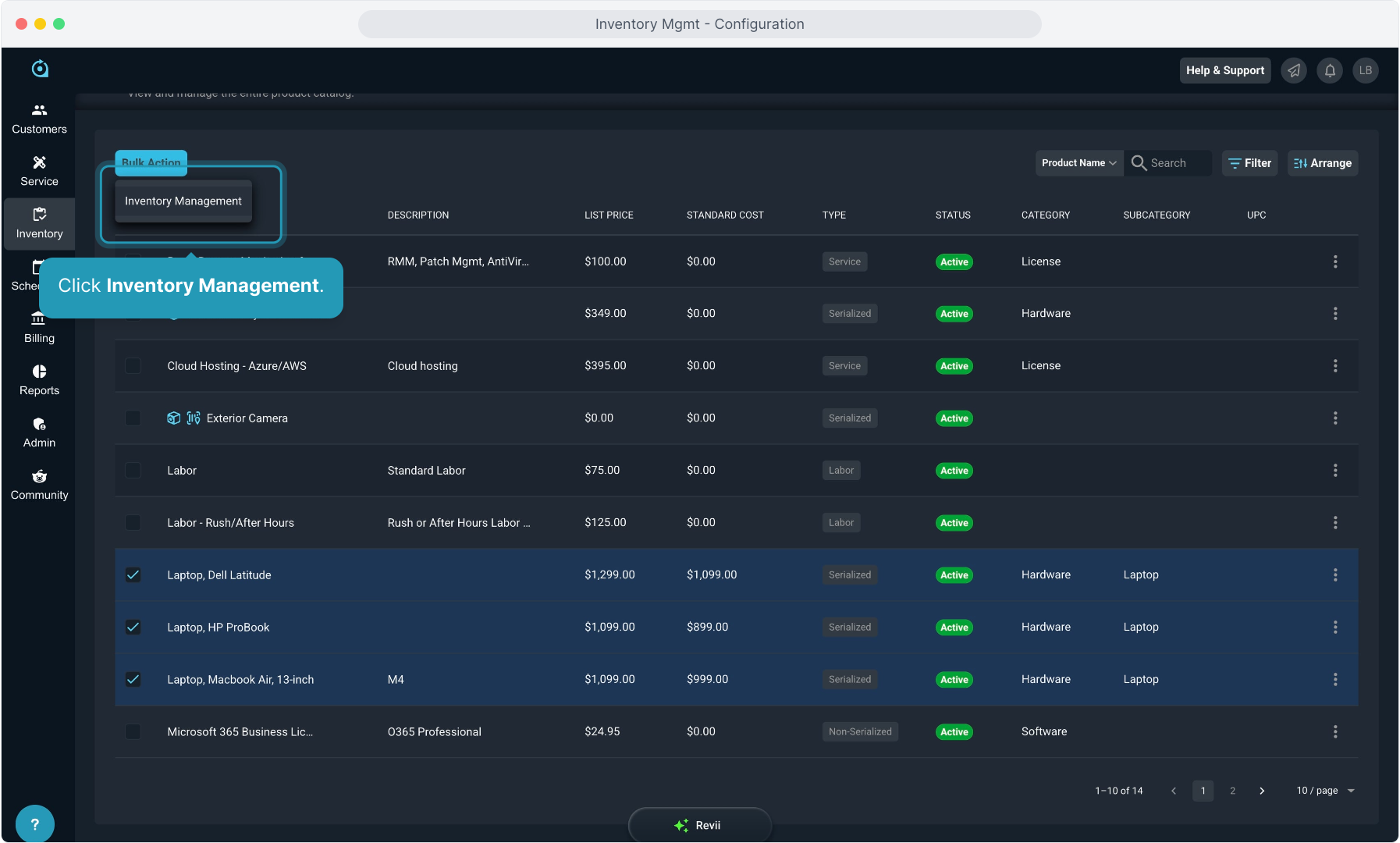Screen dimensions: 1400x843
Task: Choose Inventory Management from Bulk Action menu
Action: click(183, 201)
